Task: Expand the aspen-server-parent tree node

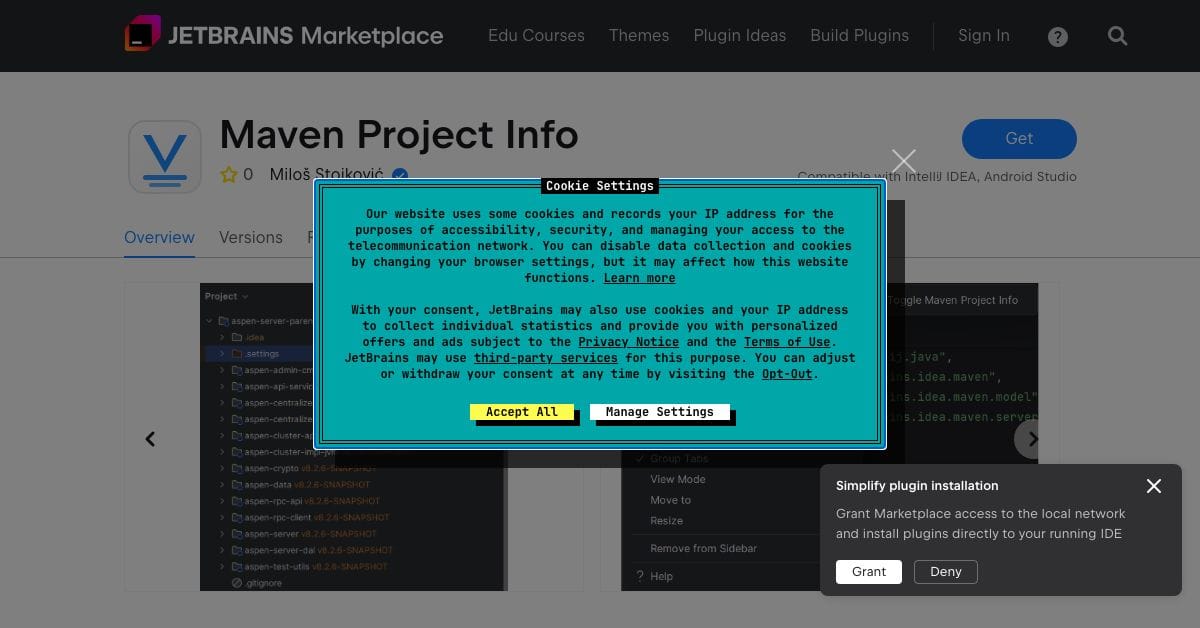Action: click(x=210, y=322)
